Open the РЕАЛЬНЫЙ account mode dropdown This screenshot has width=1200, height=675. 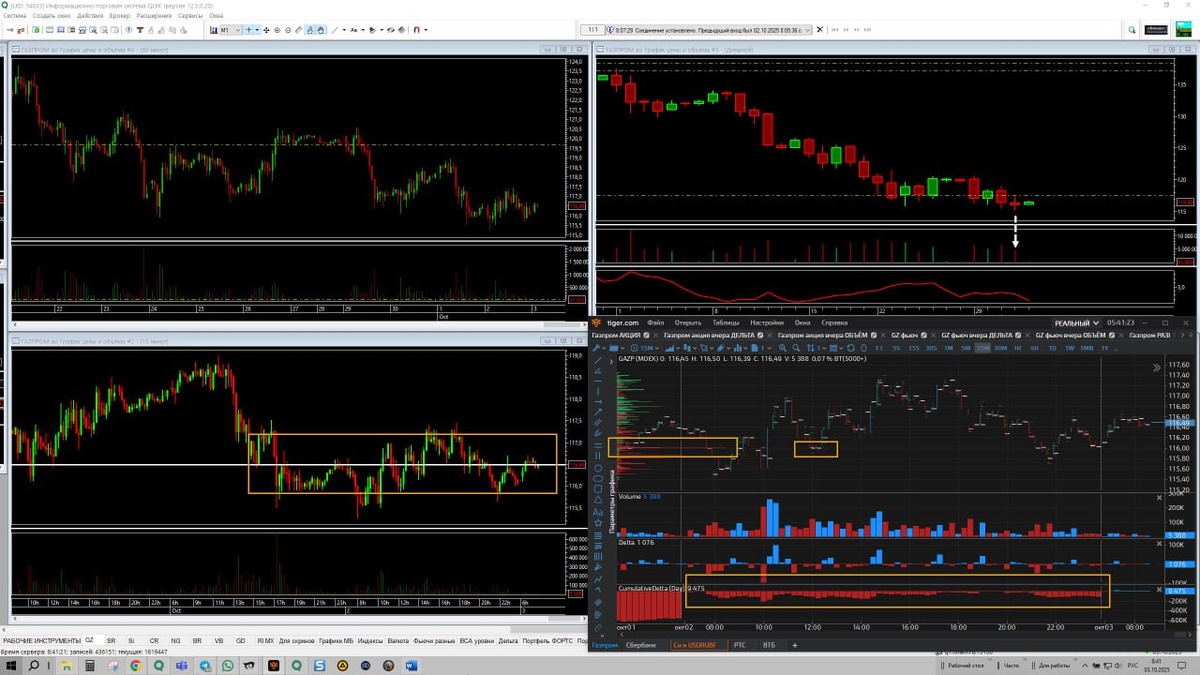point(1076,323)
